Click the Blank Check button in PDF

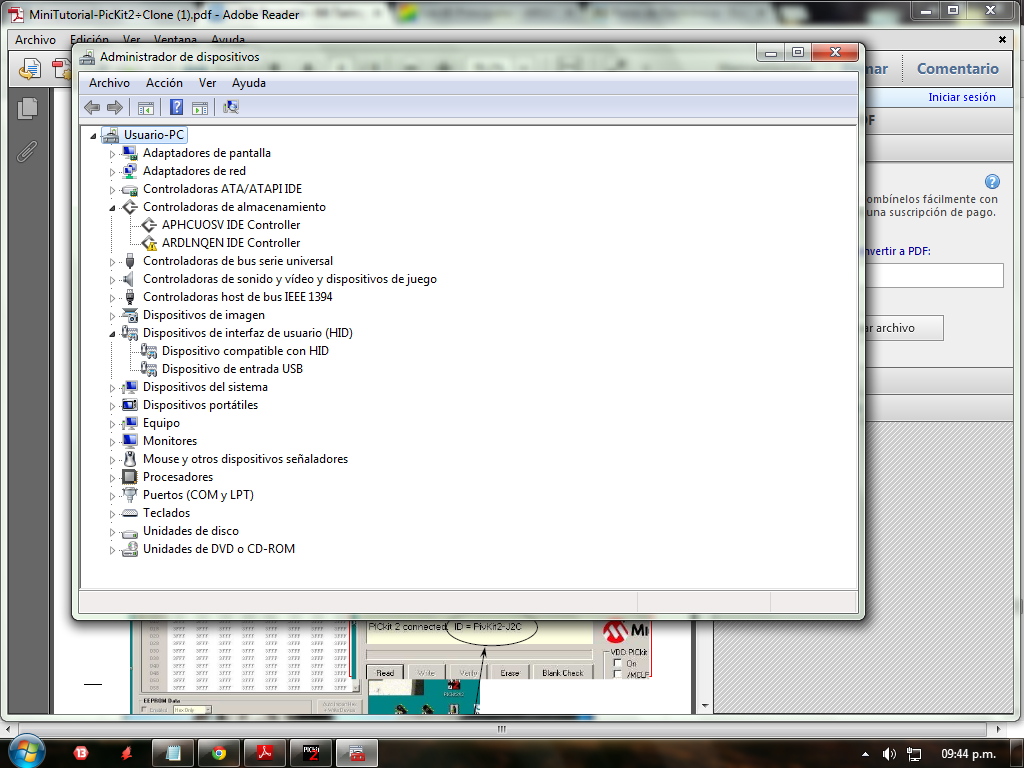tap(562, 673)
